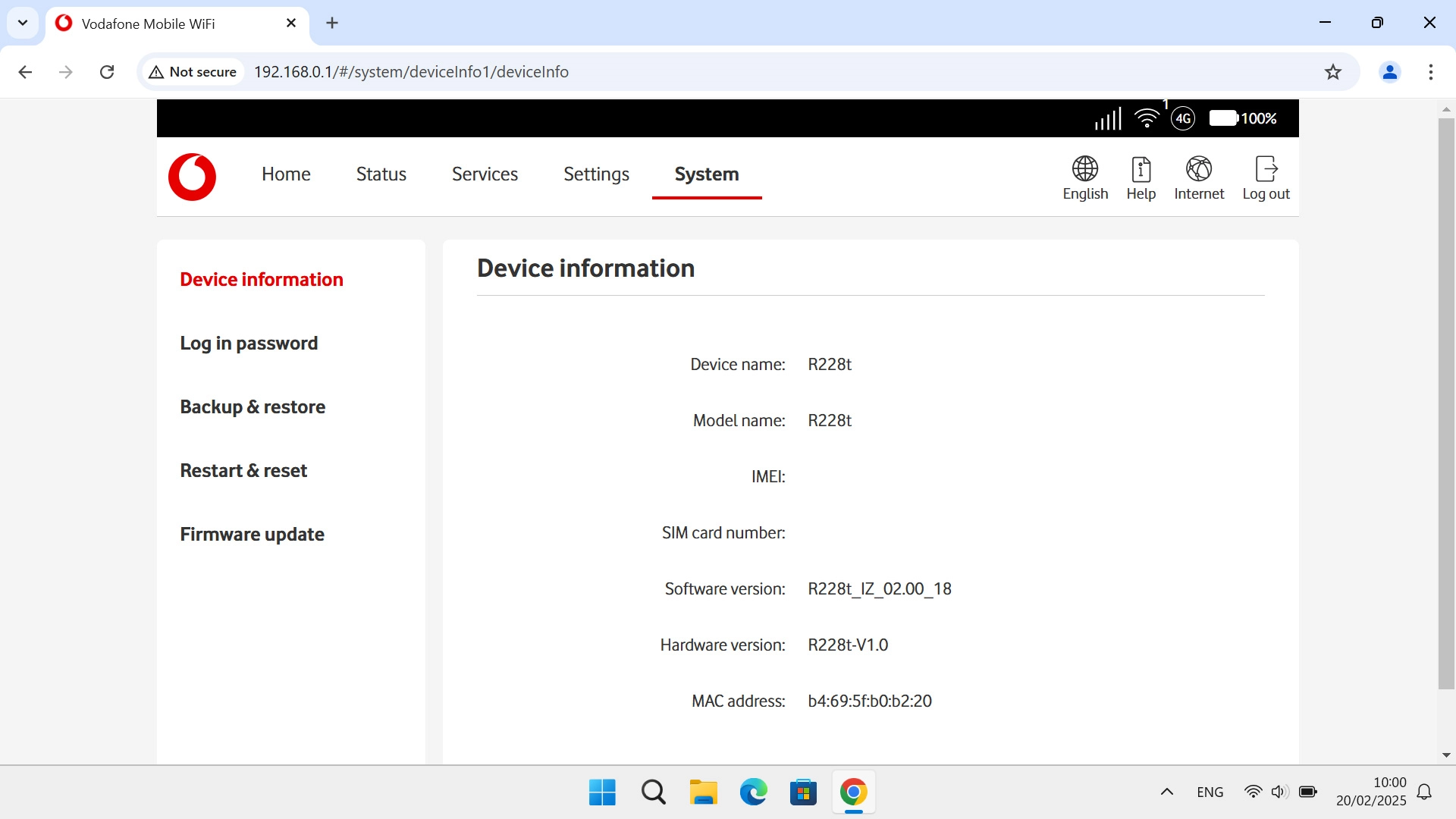1456x819 pixels.
Task: Click the page vertical scrollbar
Action: point(1446,402)
